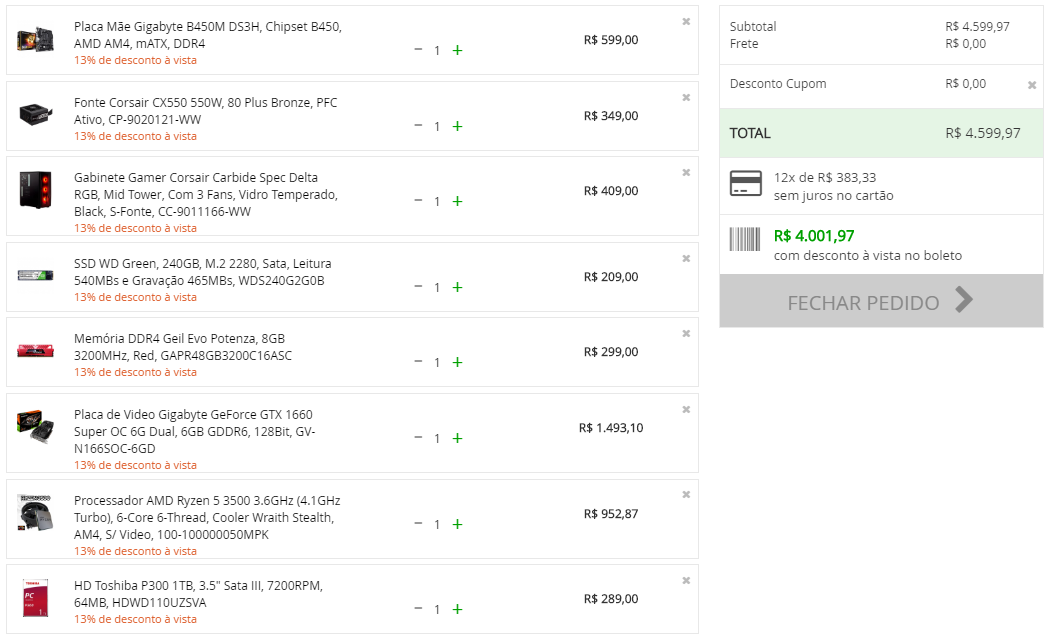Screen dimensions: 1050x639
Task: Open SSD WD Green 240GB product link
Action: [x=203, y=272]
